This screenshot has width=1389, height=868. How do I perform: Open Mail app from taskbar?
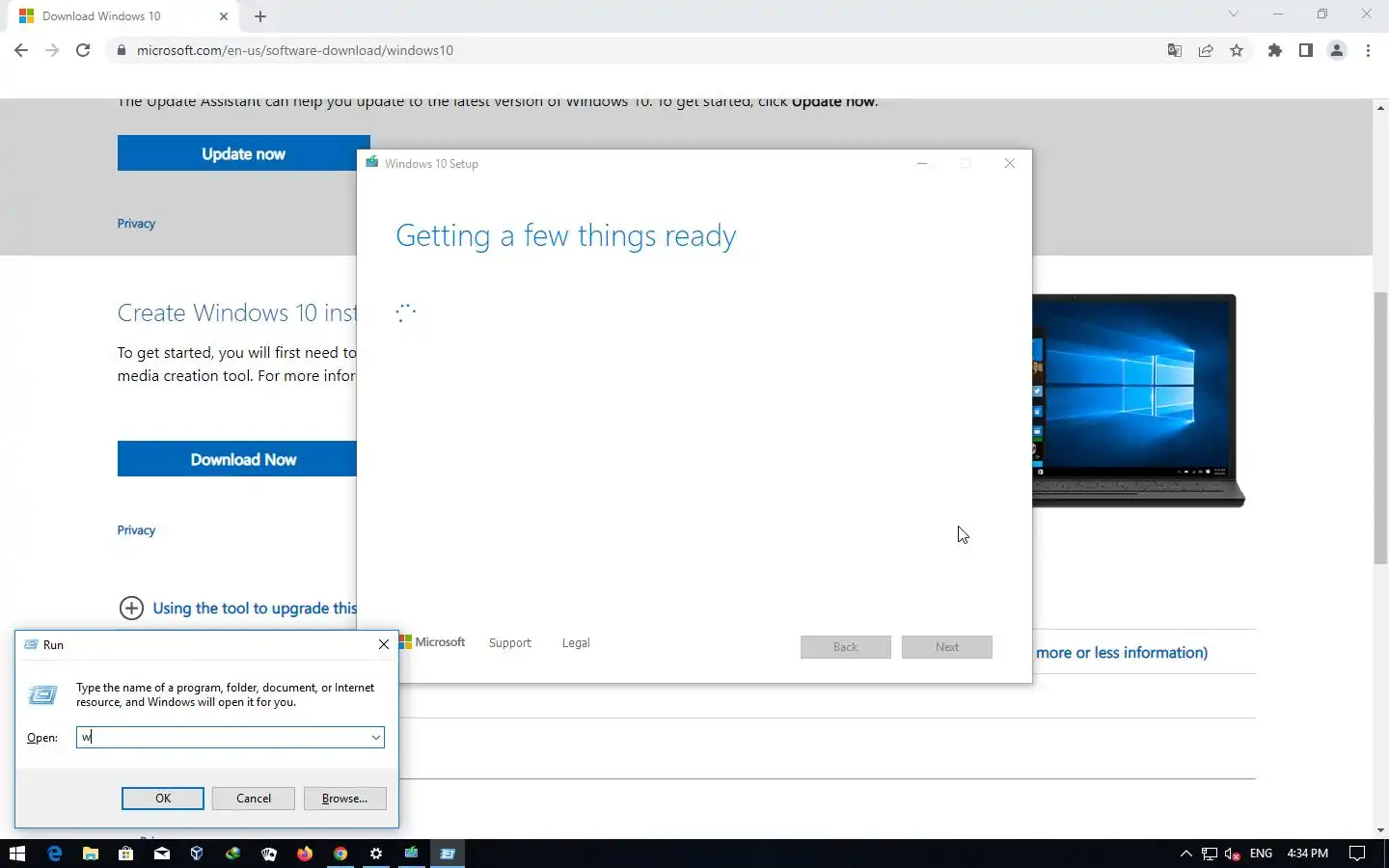(x=161, y=854)
